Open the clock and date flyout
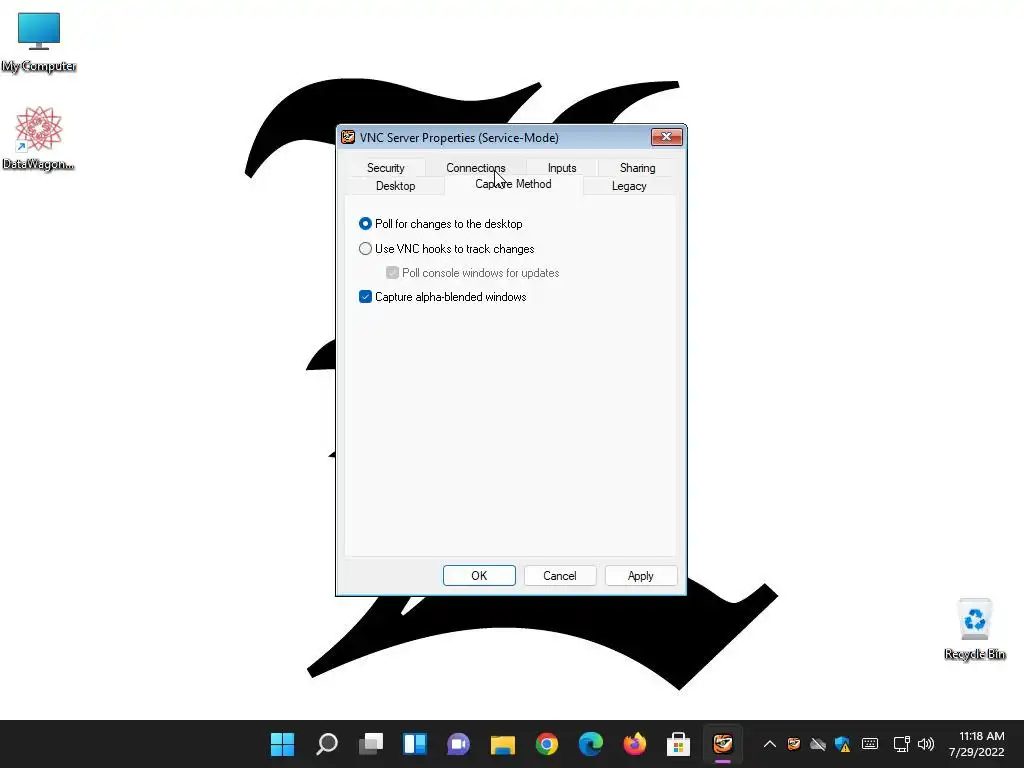This screenshot has width=1024, height=768. click(x=976, y=744)
